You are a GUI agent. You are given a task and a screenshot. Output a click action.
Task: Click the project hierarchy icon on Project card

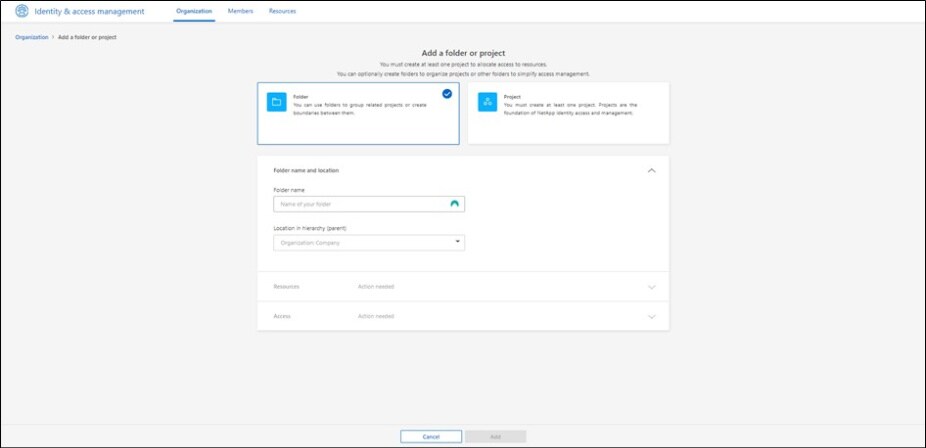click(487, 102)
